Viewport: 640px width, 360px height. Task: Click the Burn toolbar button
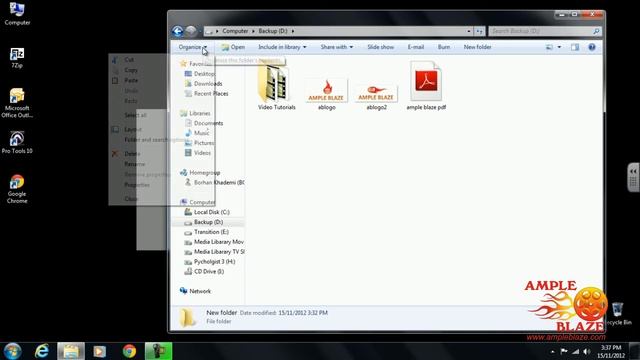tap(444, 47)
